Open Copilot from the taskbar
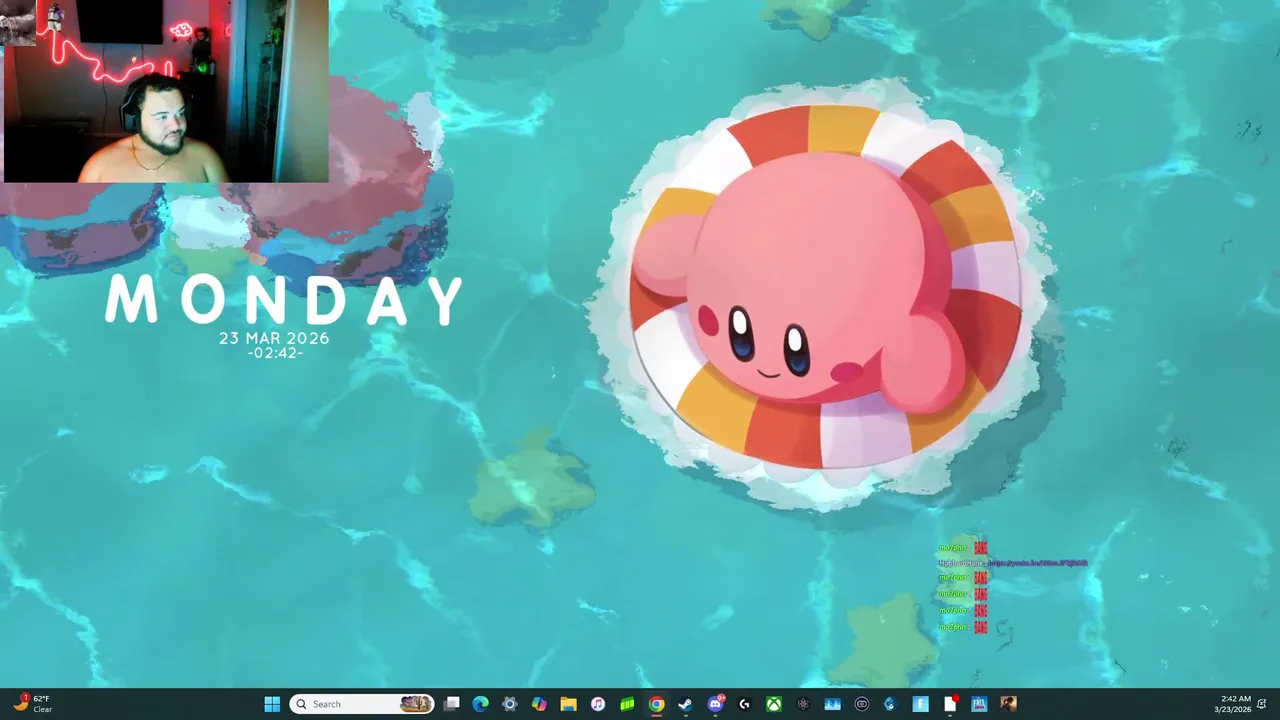 tap(539, 704)
